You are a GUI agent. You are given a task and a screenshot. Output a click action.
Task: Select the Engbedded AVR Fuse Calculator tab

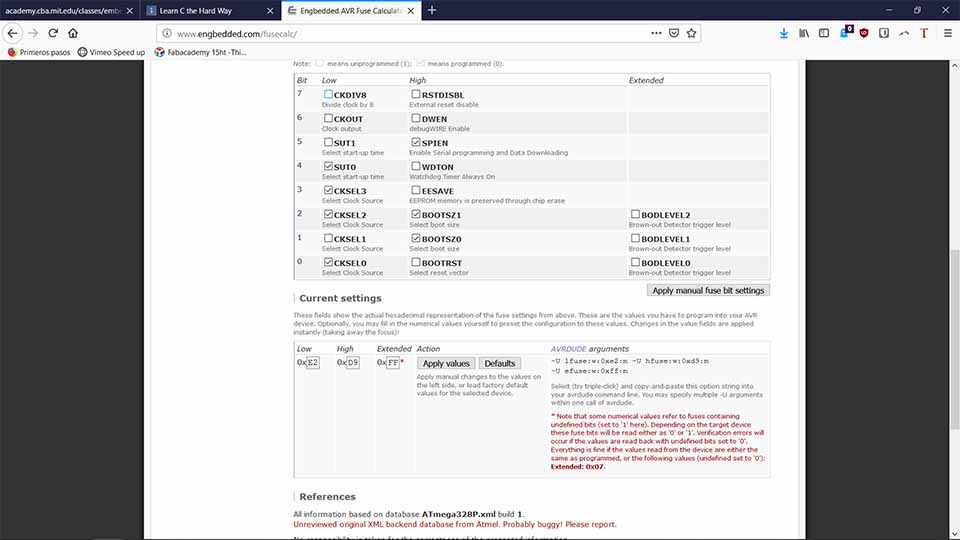[351, 11]
